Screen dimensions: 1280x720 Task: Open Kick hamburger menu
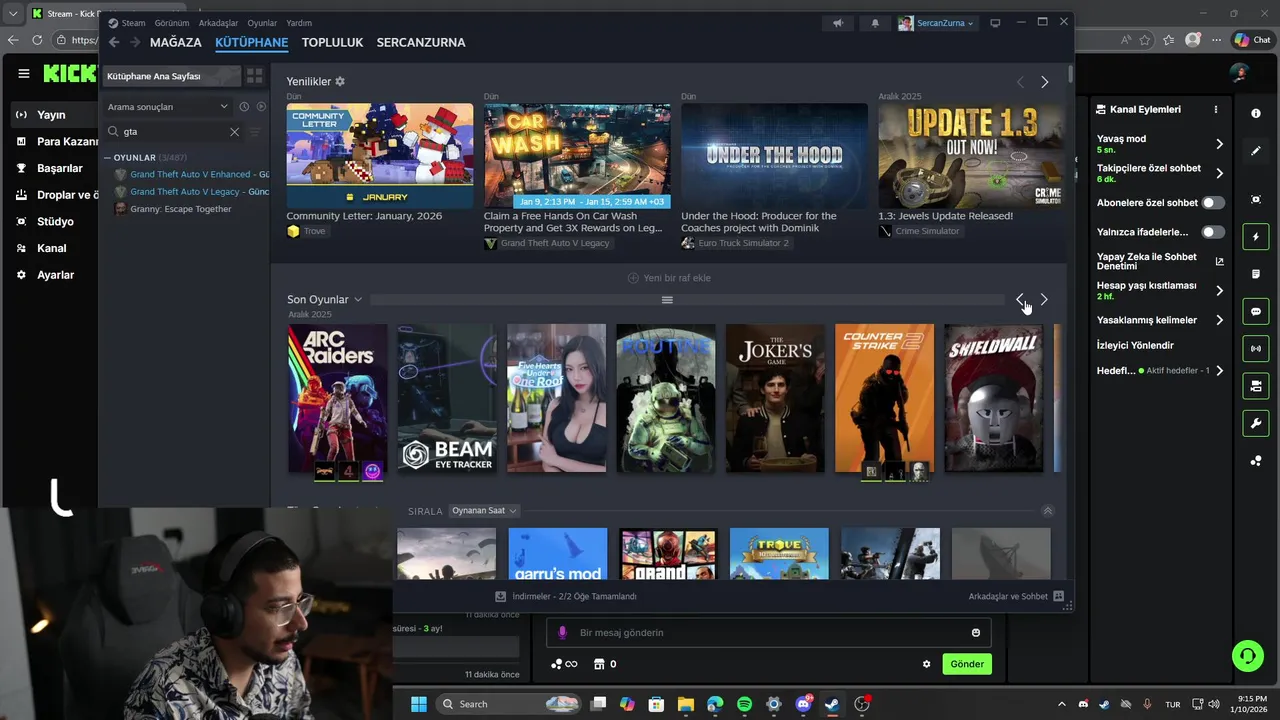coord(24,73)
